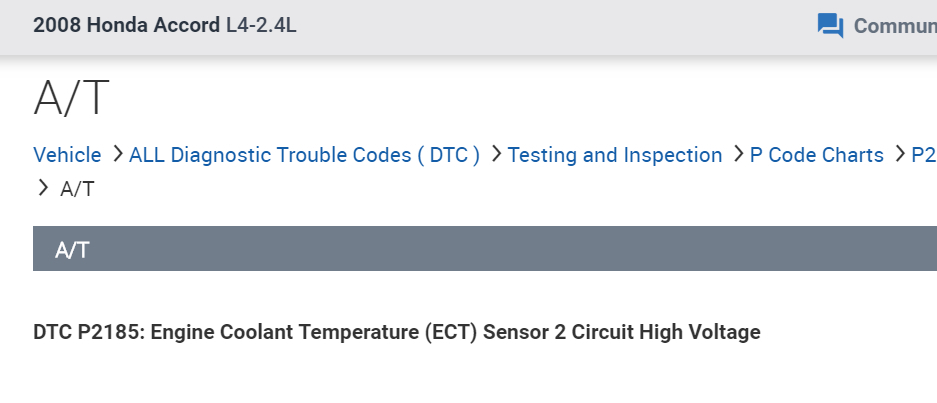Open the P Code Charts breadcrumb
This screenshot has width=937, height=403.
point(816,155)
